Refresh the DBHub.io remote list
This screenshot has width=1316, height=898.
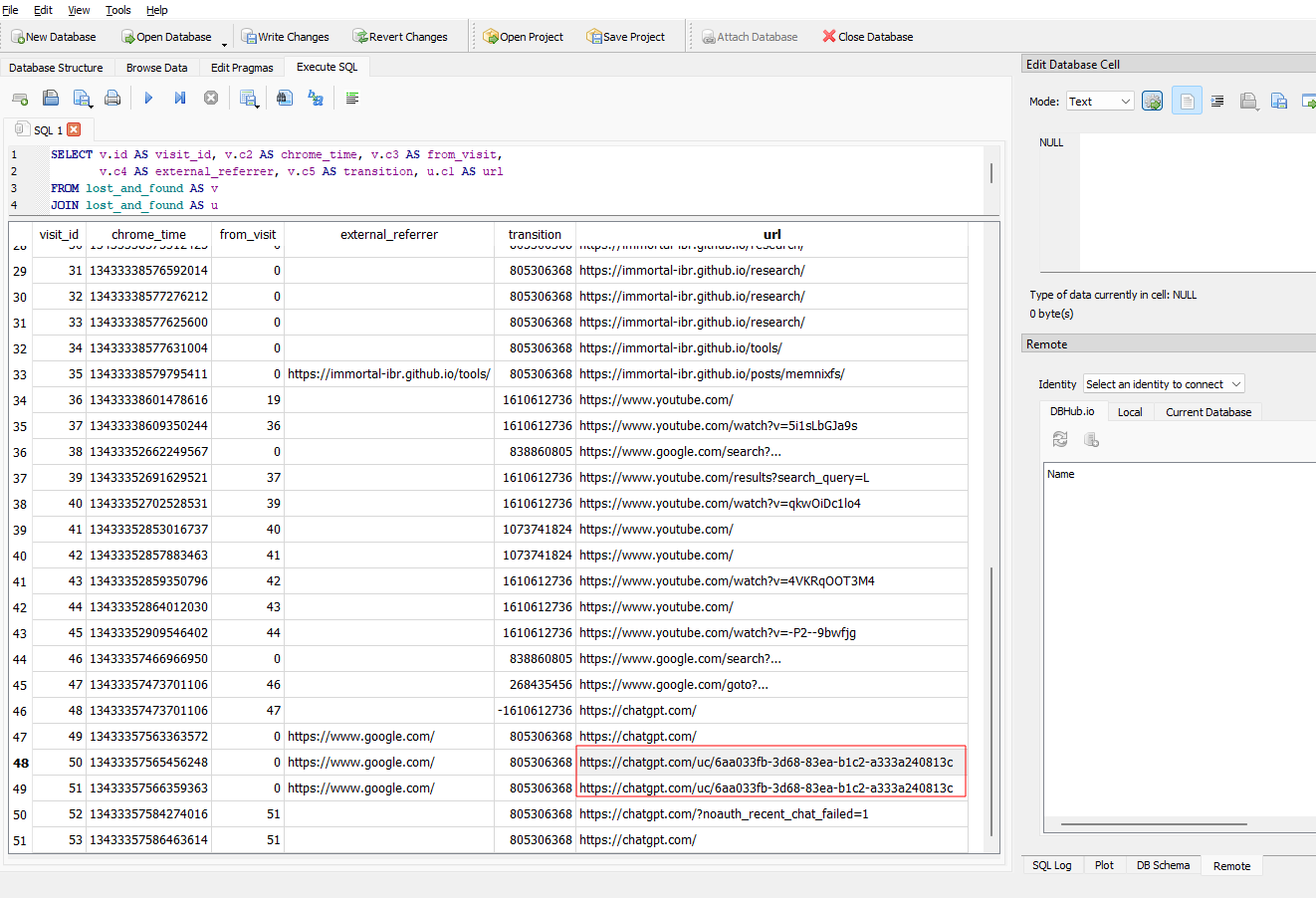pyautogui.click(x=1060, y=439)
